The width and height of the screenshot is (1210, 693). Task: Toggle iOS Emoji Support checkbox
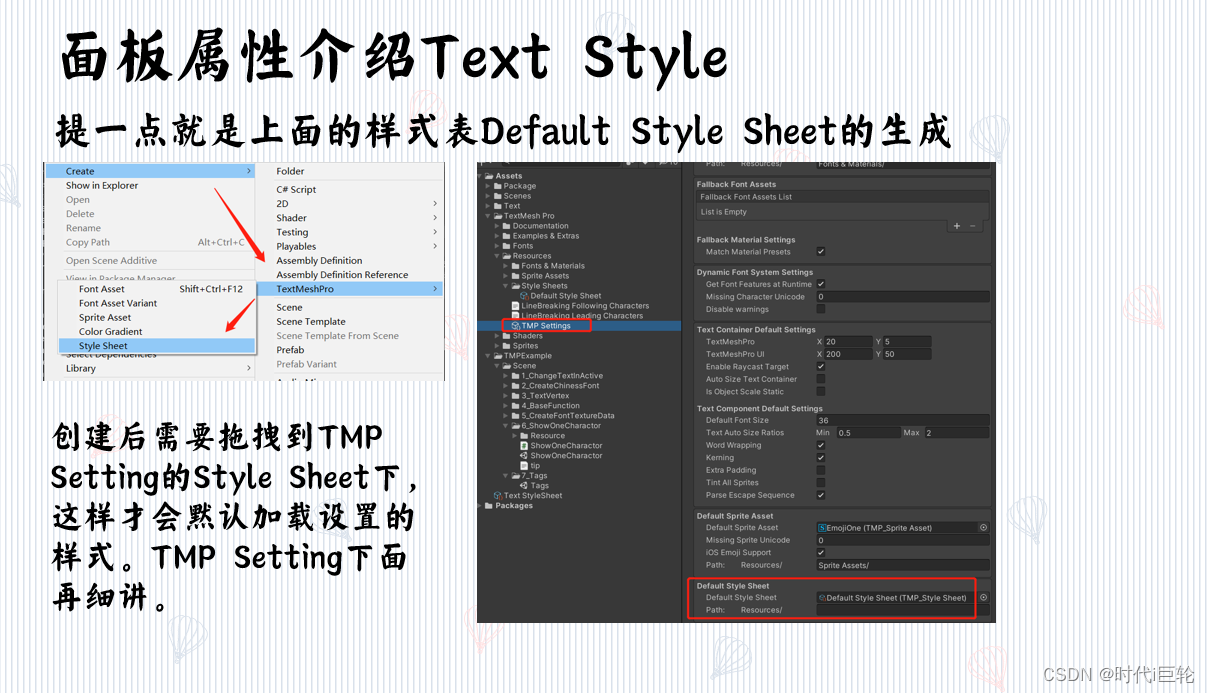(x=821, y=552)
